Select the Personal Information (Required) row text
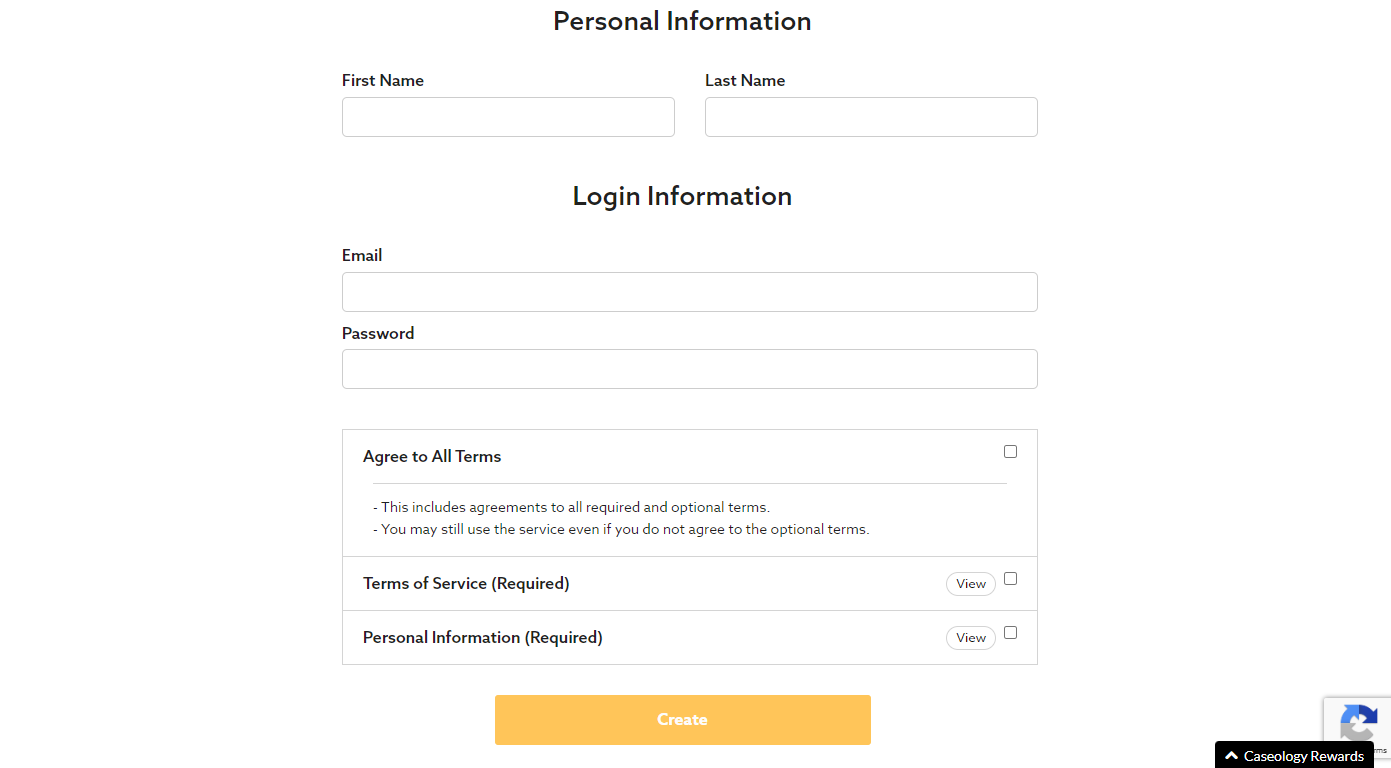The image size is (1391, 768). 483,637
